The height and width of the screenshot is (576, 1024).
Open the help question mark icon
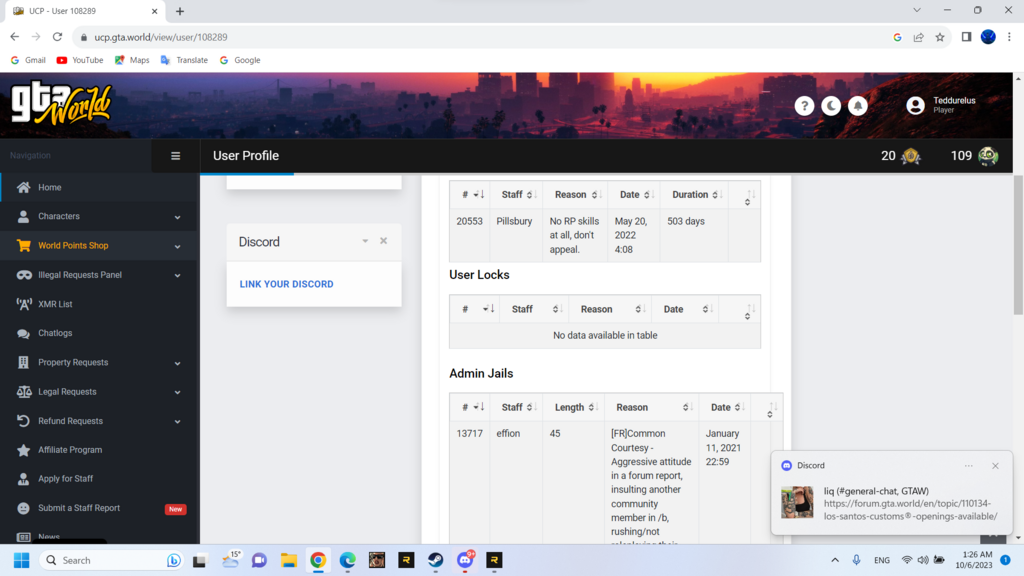point(804,106)
